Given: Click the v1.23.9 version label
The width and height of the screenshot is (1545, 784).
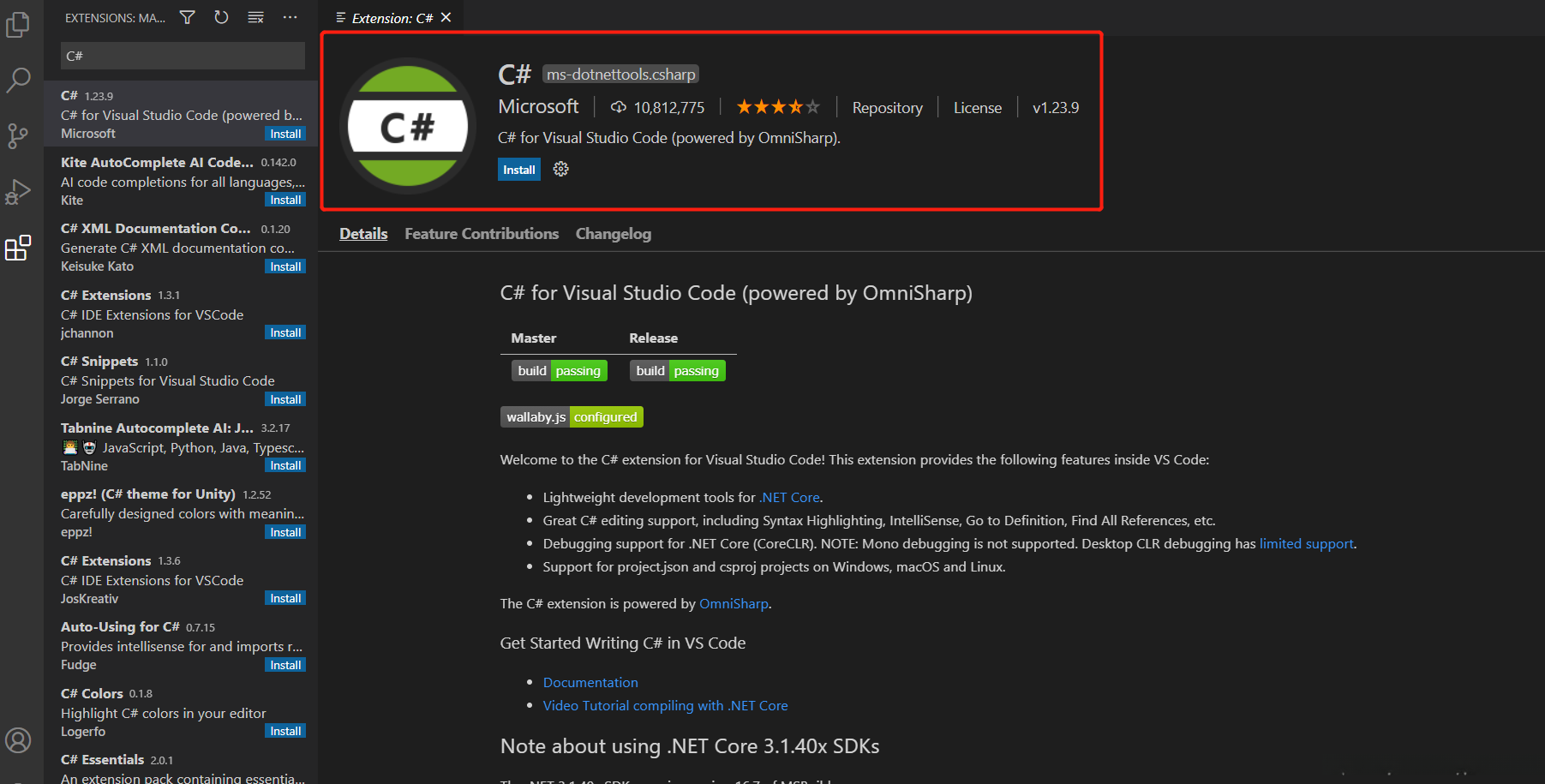Looking at the screenshot, I should point(1056,107).
